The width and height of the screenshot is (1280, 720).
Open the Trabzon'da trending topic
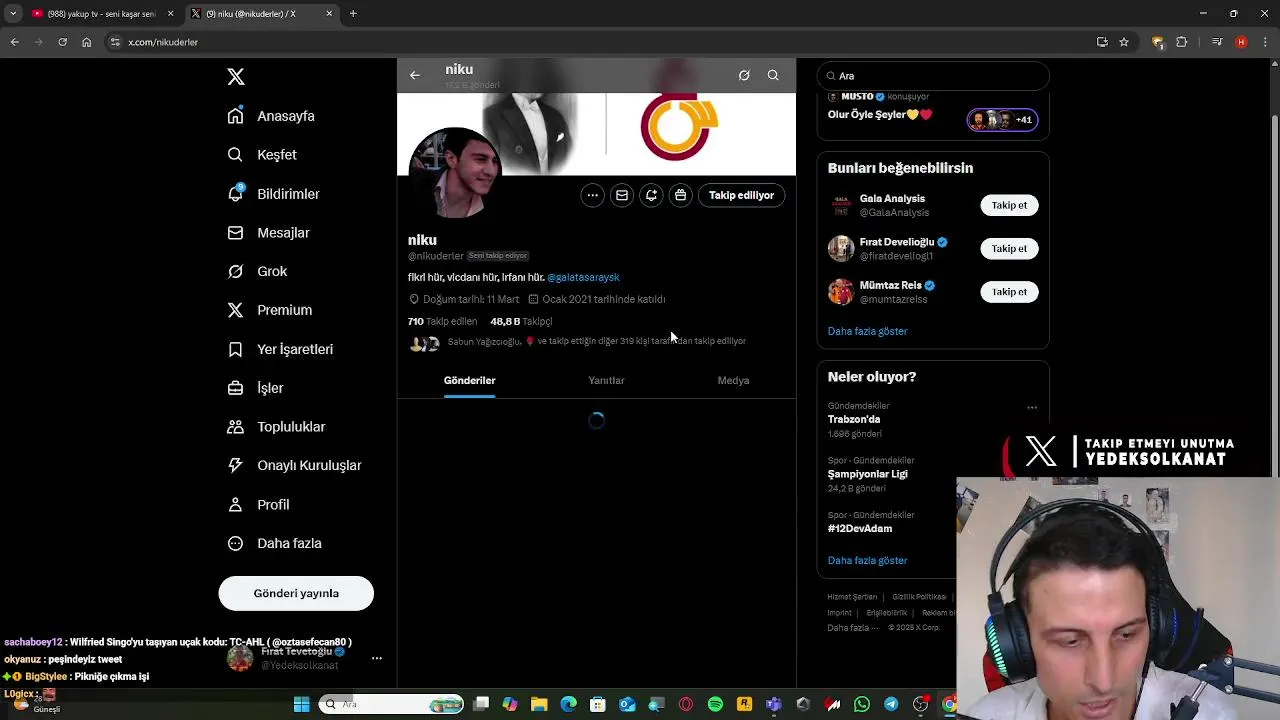[854, 420]
